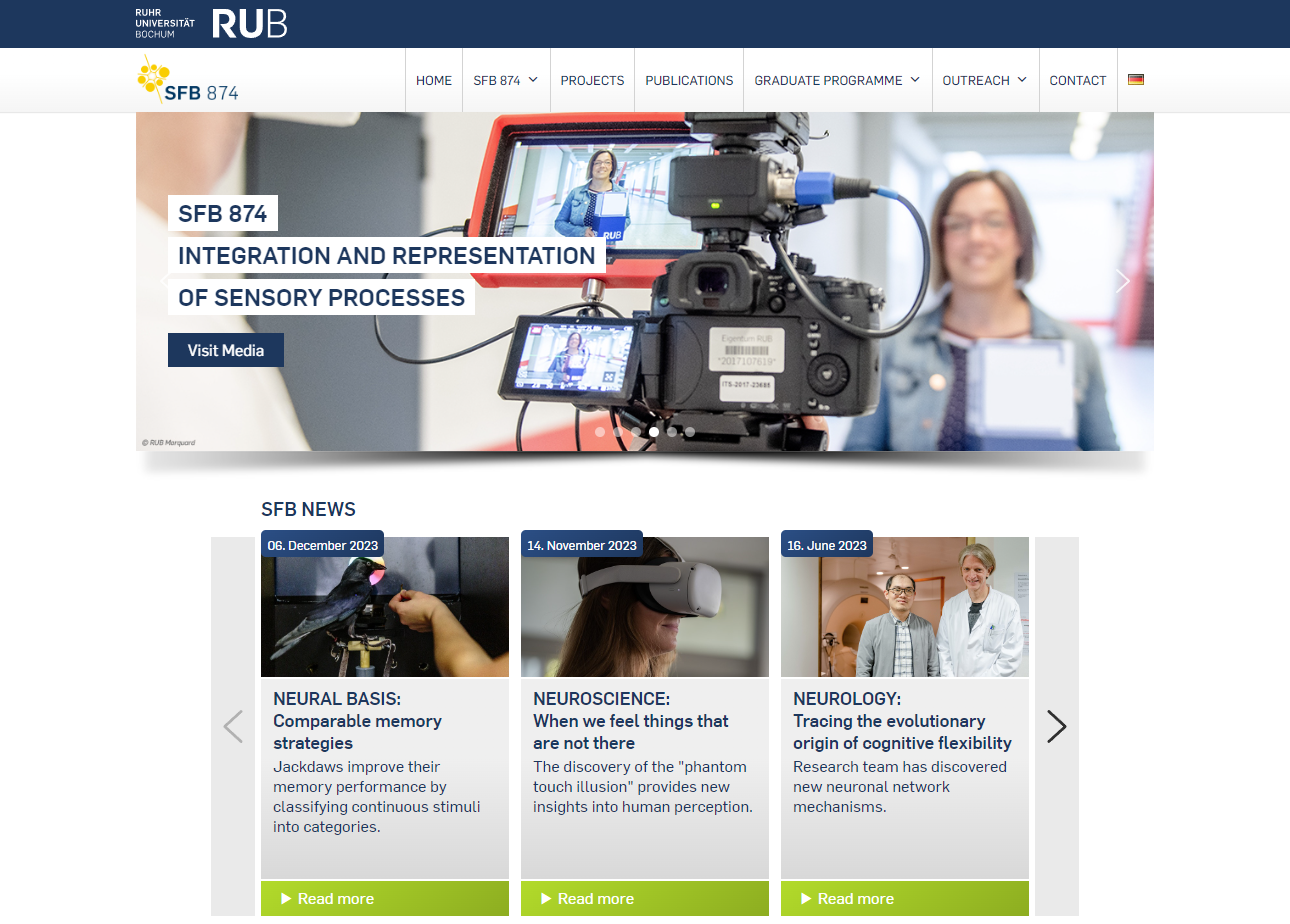Click play triangle on Jackdaws Read more
Image resolution: width=1290 pixels, height=924 pixels.
click(x=286, y=898)
